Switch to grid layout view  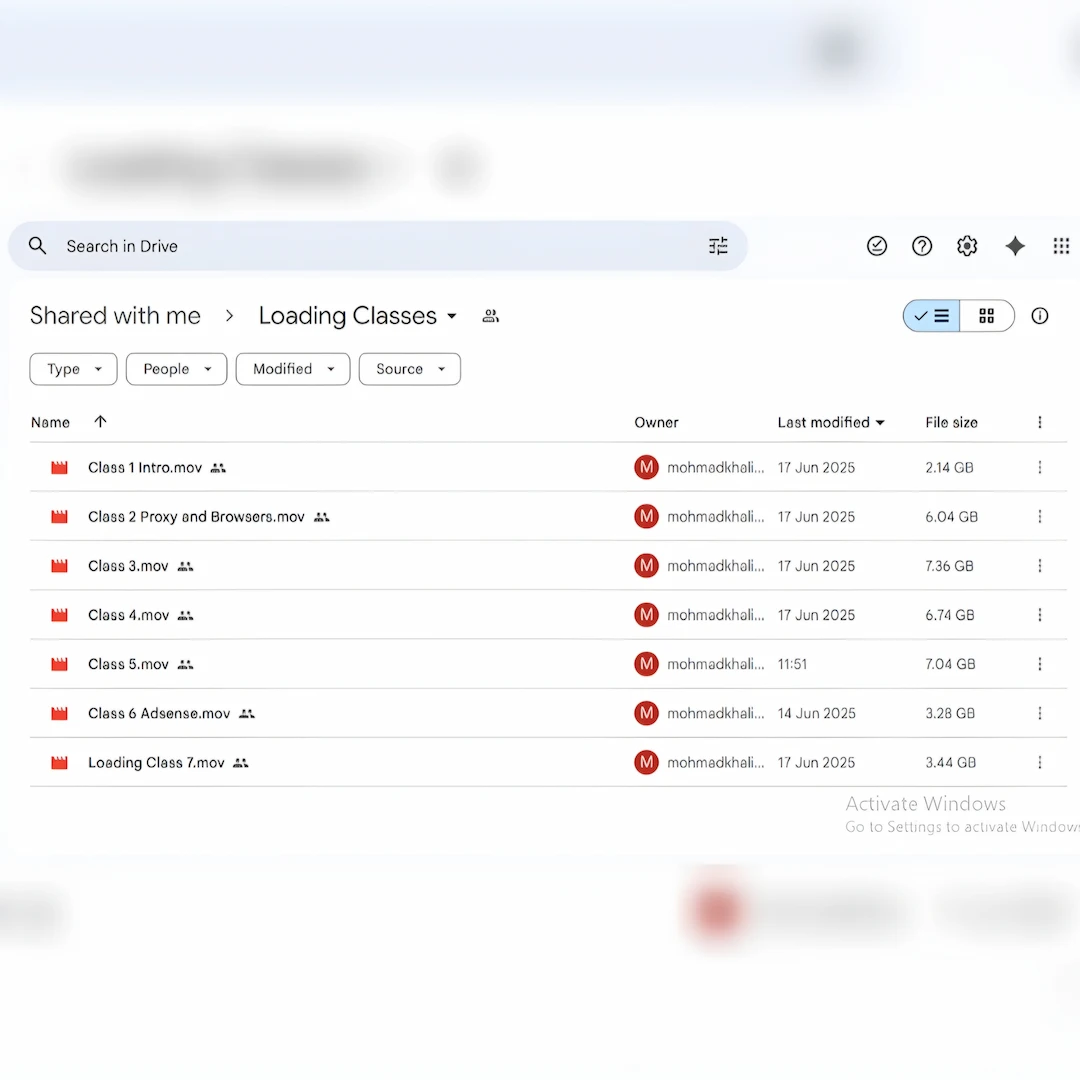[x=987, y=316]
